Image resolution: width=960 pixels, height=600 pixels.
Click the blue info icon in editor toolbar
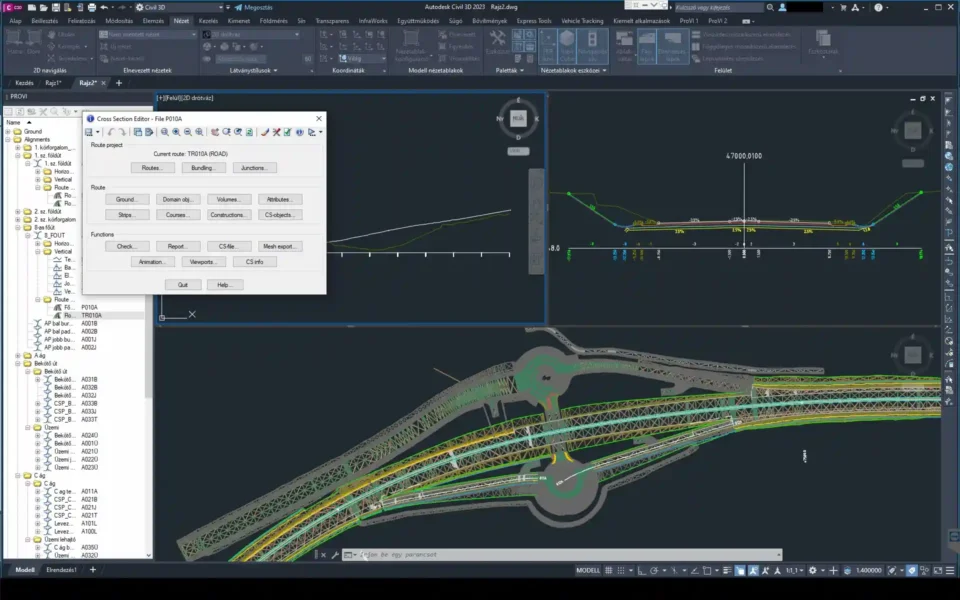[299, 132]
